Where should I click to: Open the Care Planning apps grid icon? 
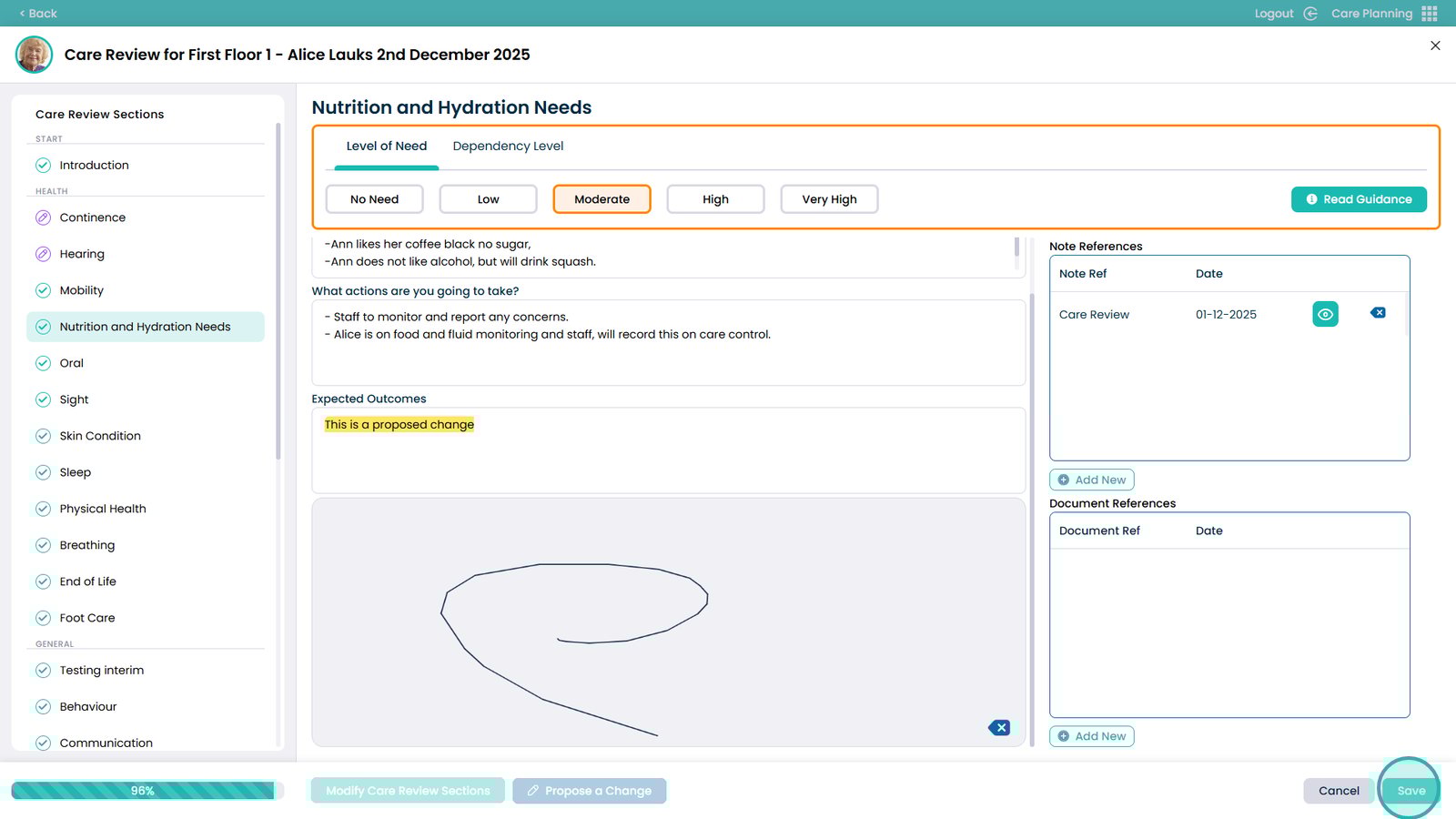pos(1430,14)
